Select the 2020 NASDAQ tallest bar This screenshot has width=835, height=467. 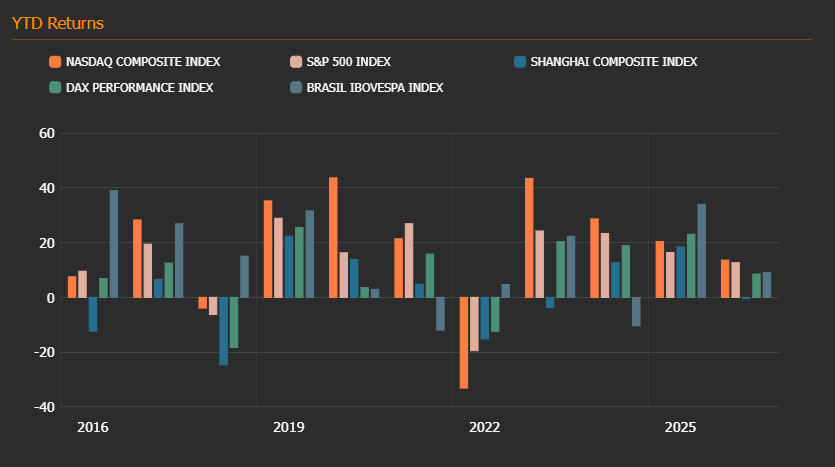click(x=333, y=237)
